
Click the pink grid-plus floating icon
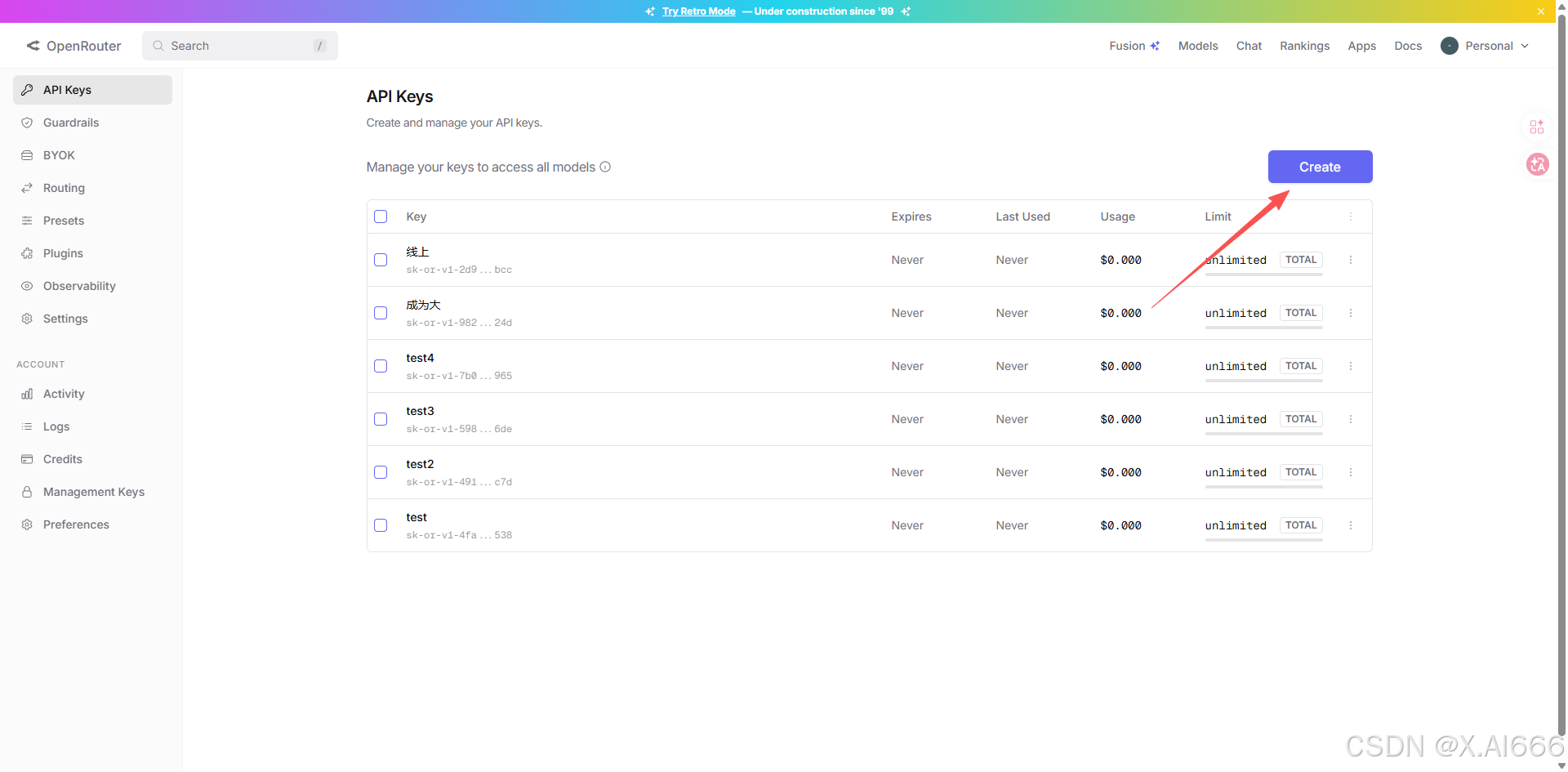pos(1537,127)
